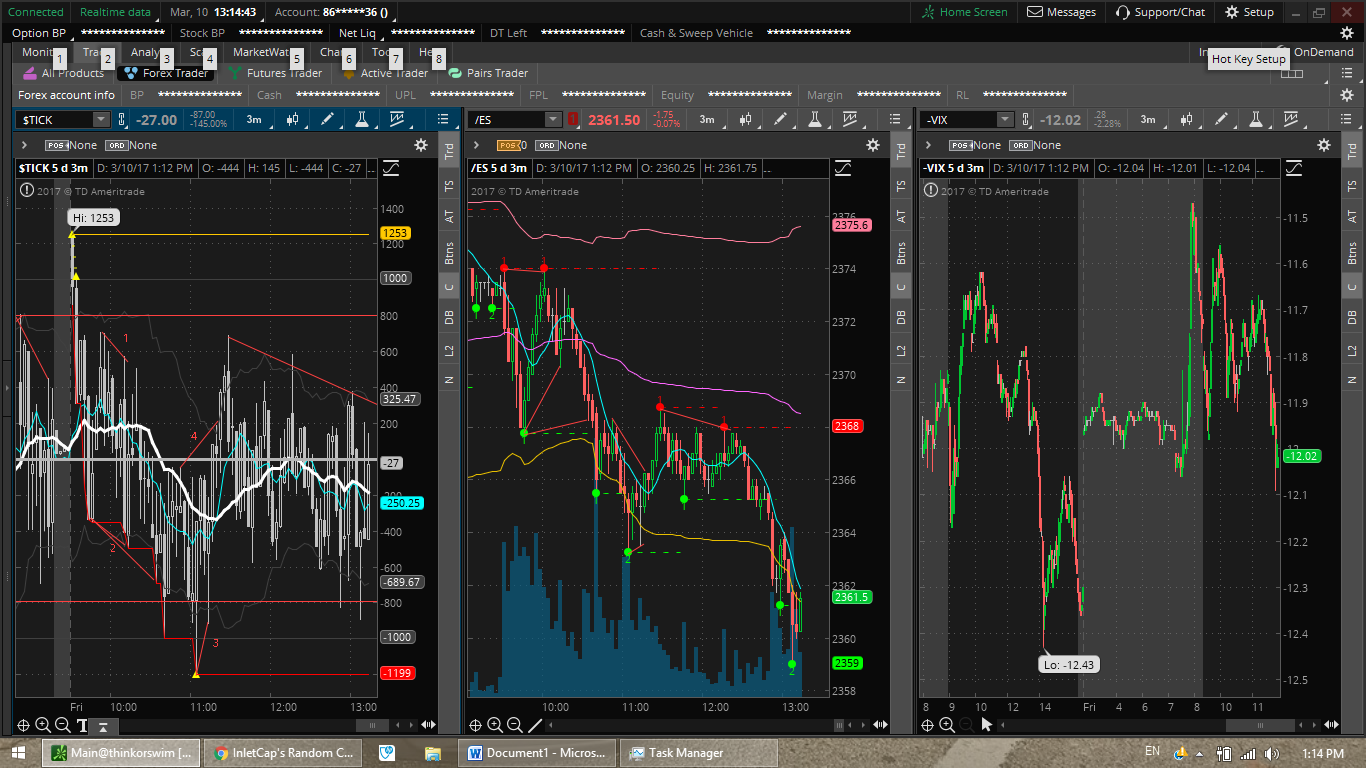Open the chart grid layout selector

1292,73
